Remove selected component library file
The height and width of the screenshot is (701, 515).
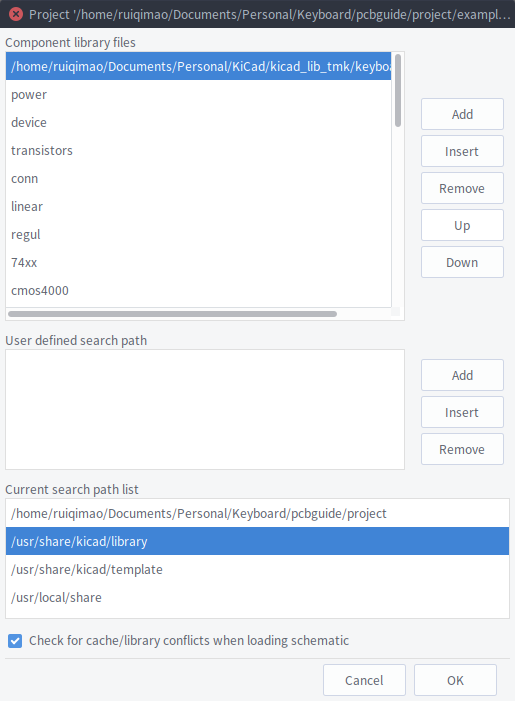pyautogui.click(x=462, y=189)
